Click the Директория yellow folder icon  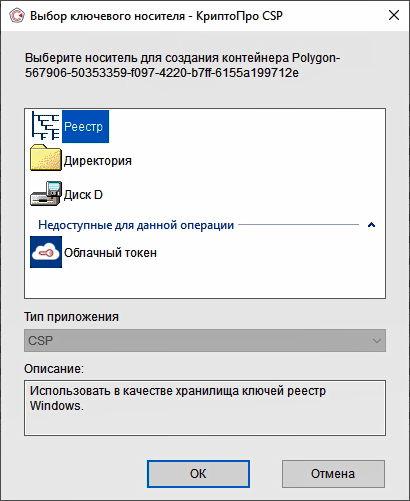[x=46, y=158]
